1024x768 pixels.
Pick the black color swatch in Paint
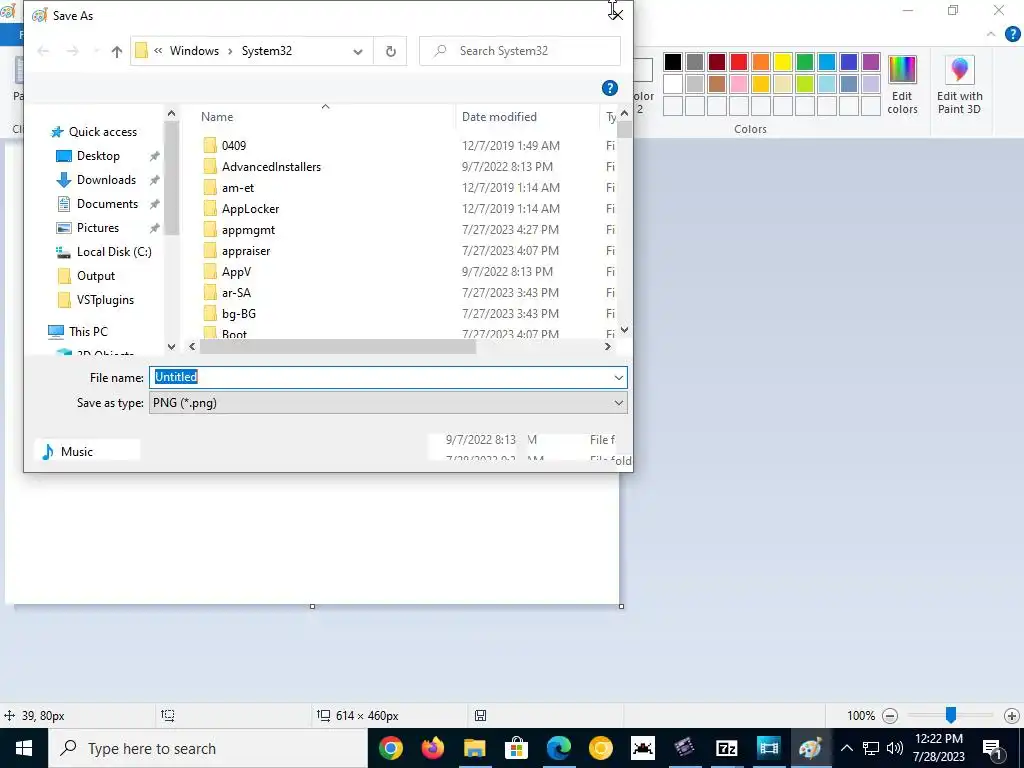point(673,62)
